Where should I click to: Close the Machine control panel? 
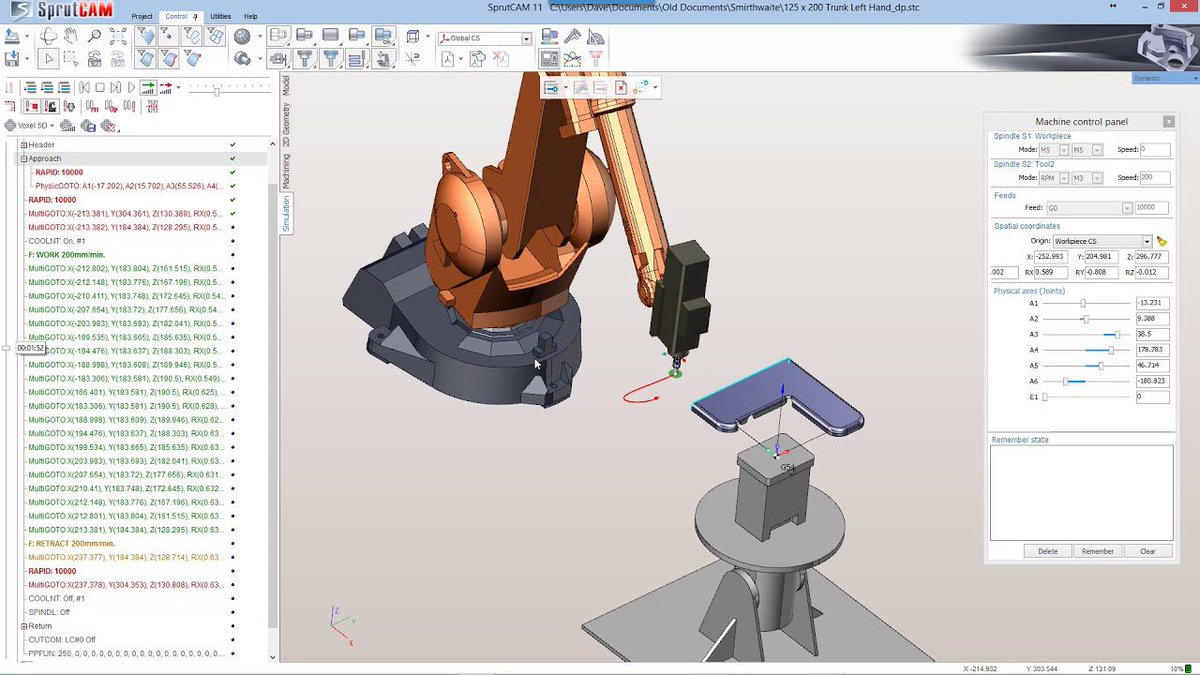pyautogui.click(x=1169, y=121)
